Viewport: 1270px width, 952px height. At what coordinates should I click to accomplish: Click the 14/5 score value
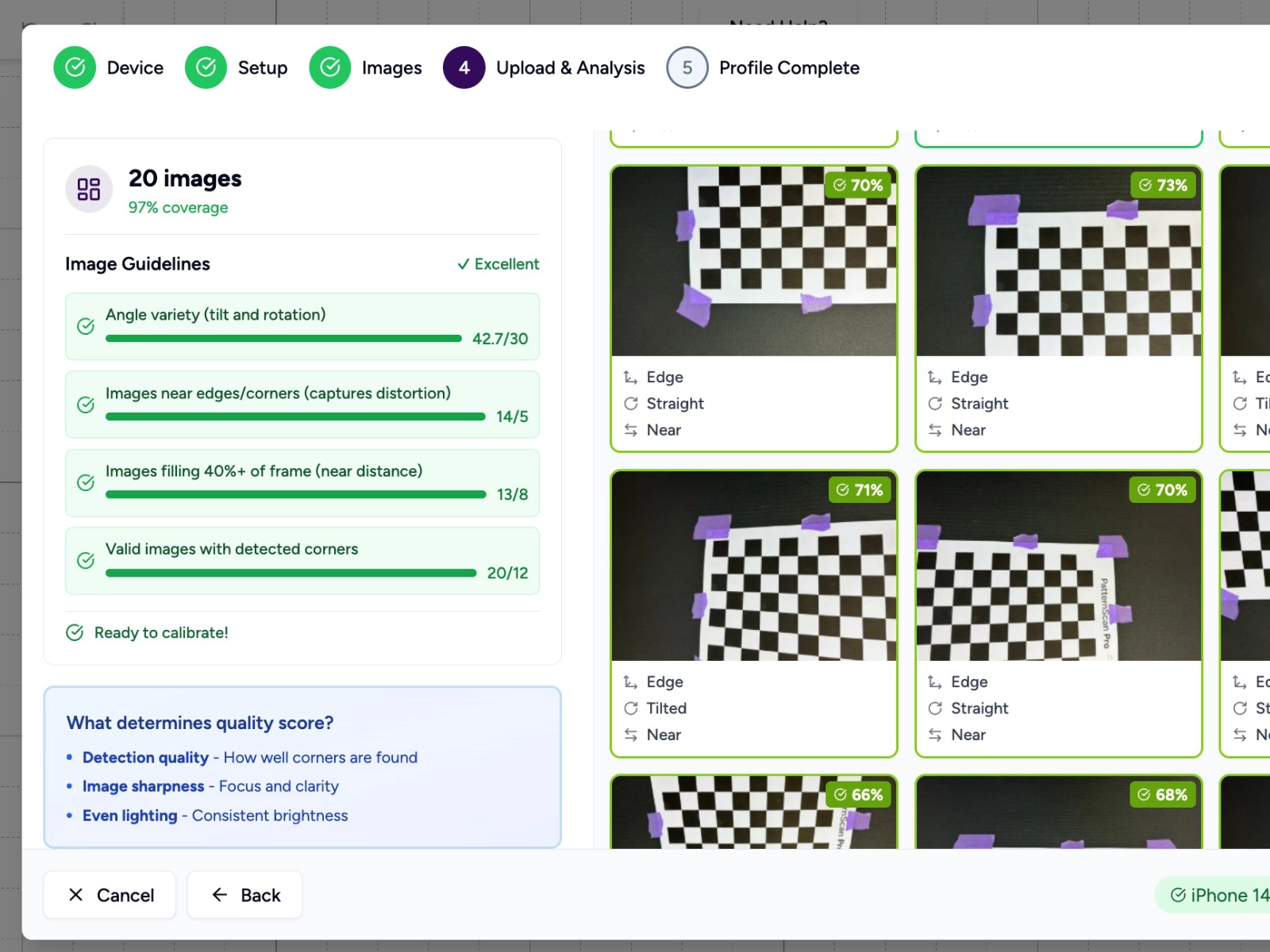pos(512,416)
